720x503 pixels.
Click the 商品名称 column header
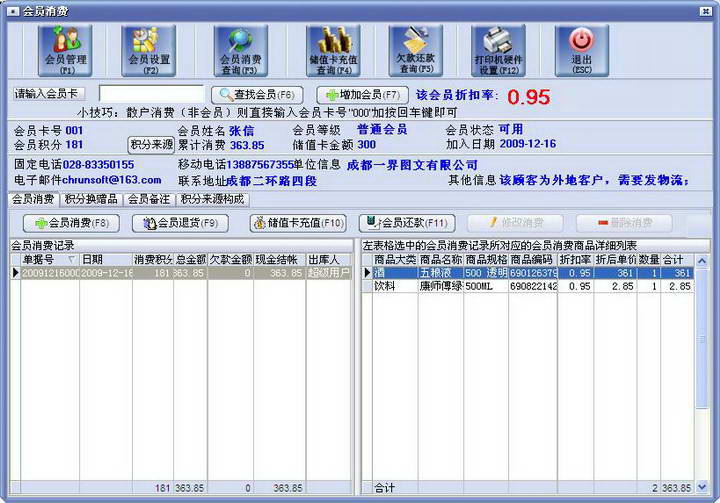(440, 260)
